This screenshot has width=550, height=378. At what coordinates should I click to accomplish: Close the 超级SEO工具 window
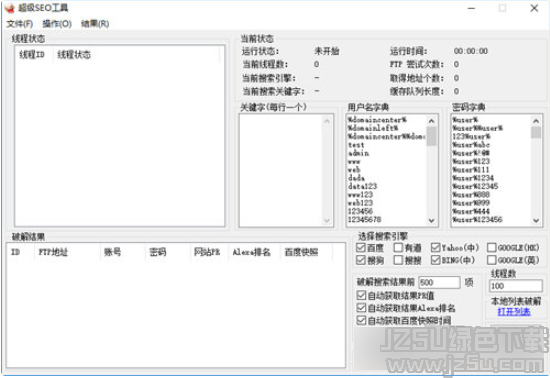tap(534, 8)
